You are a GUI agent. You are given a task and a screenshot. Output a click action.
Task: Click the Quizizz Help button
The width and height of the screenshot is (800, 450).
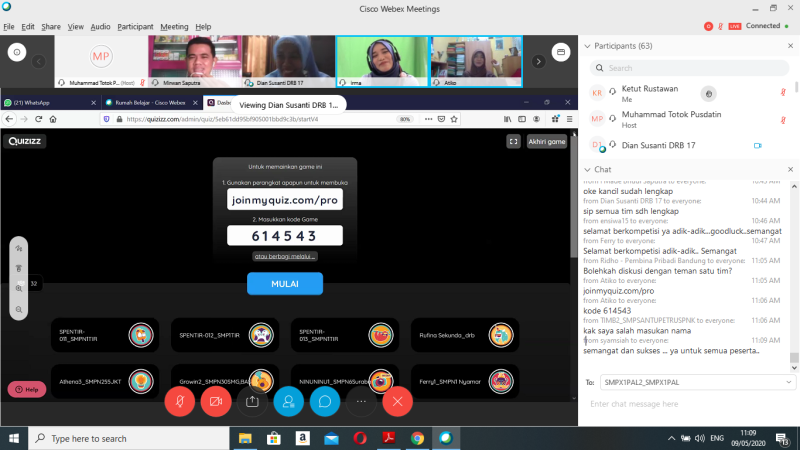tap(27, 389)
